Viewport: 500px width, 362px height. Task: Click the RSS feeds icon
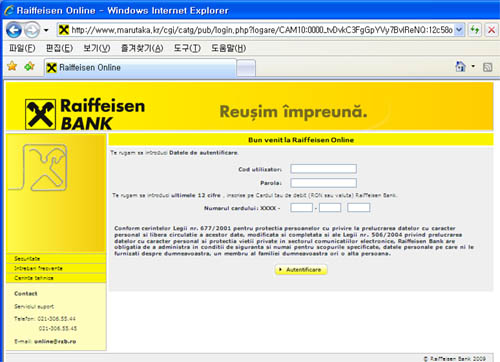(x=487, y=67)
